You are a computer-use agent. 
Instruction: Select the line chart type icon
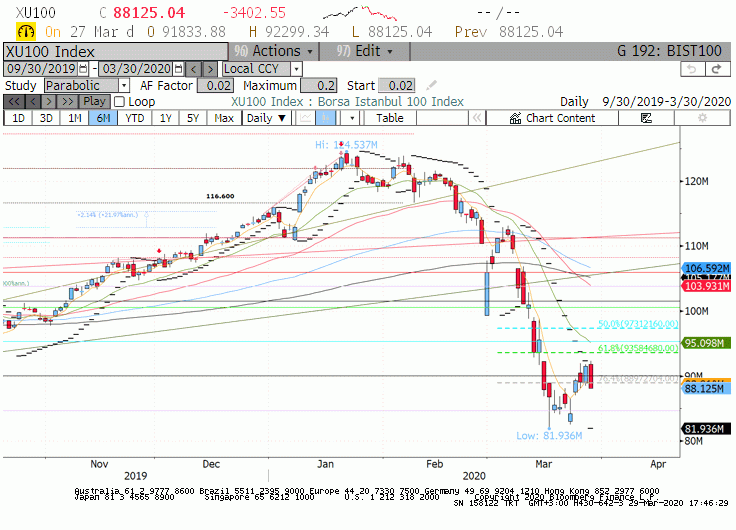(305, 118)
